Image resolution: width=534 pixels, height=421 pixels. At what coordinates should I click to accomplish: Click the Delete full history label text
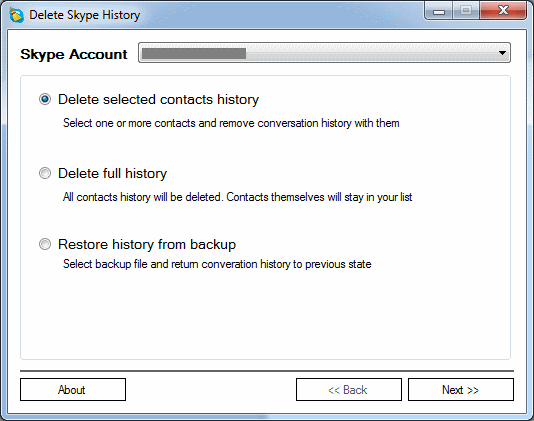pyautogui.click(x=112, y=173)
